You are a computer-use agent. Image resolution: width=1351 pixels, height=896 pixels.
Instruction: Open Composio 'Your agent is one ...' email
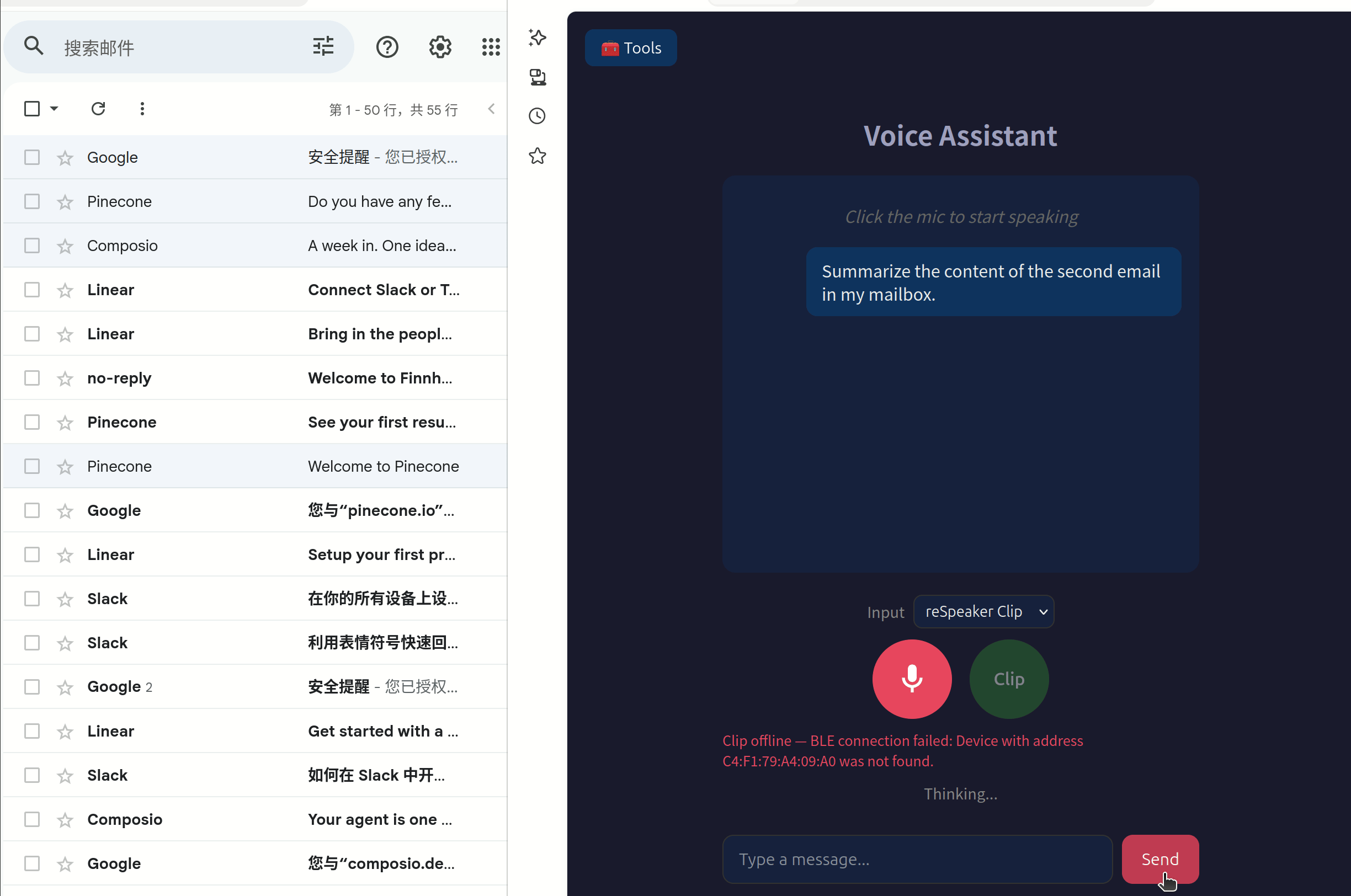click(255, 819)
